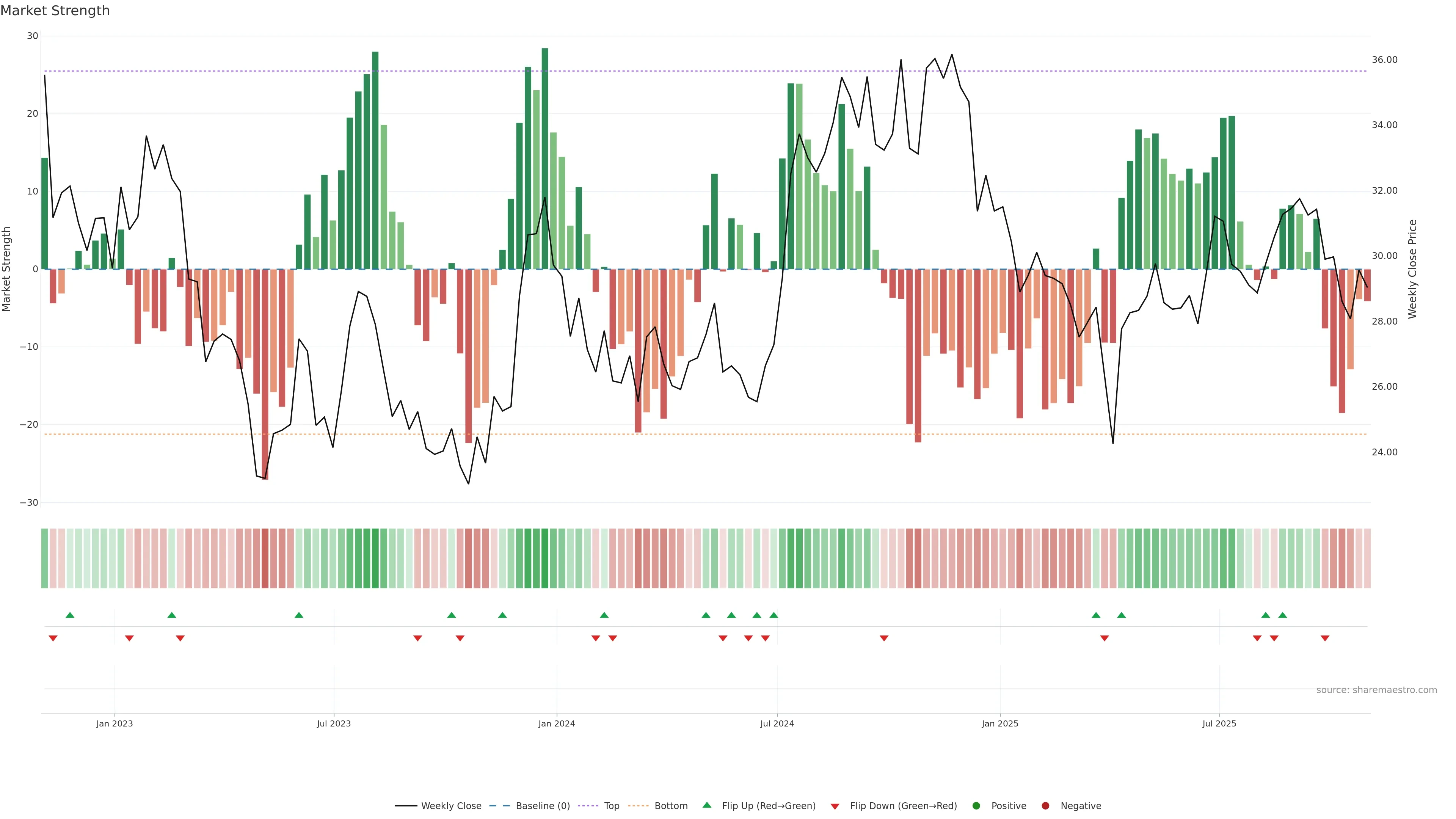Click the Jul 2025 x-axis label
1456x819 pixels.
pyautogui.click(x=1219, y=723)
